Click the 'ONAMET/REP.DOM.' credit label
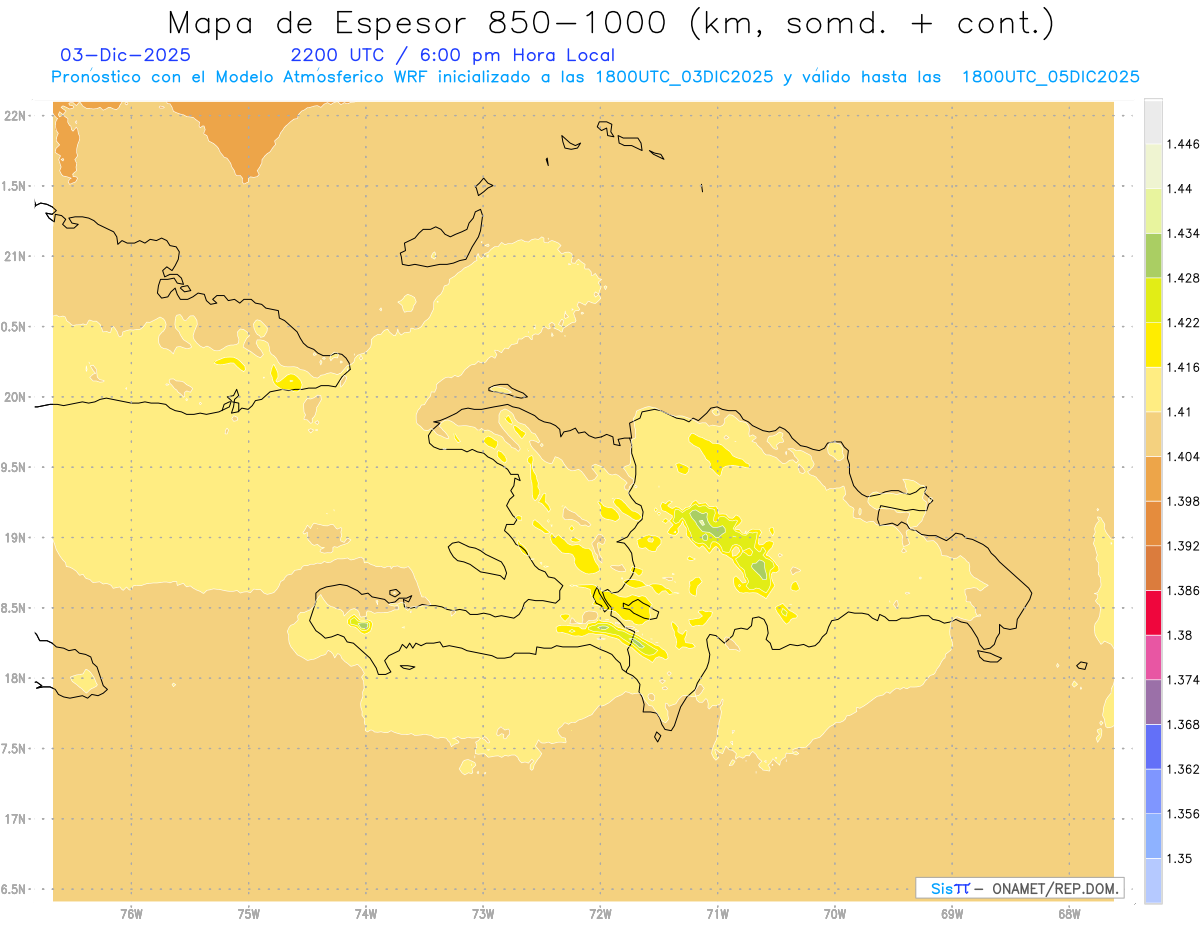Viewport: 1200px width, 927px height. [x=1054, y=888]
